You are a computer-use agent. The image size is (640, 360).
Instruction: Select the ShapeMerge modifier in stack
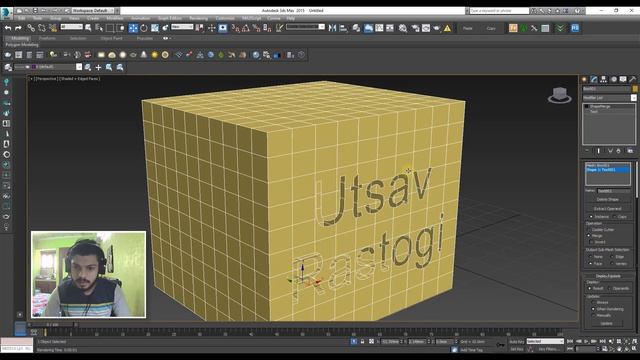[600, 107]
